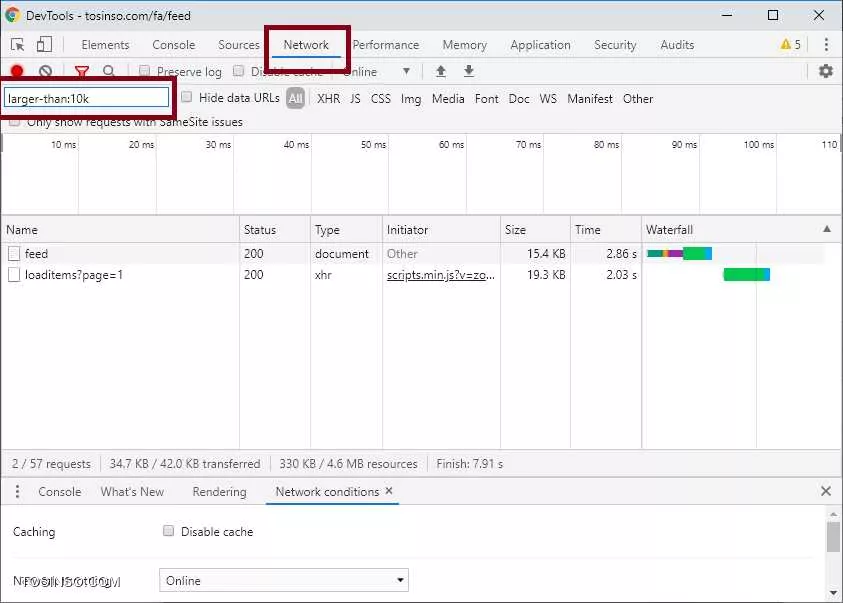Expand the Network throttling Online combo box
843x603 pixels.
(284, 581)
